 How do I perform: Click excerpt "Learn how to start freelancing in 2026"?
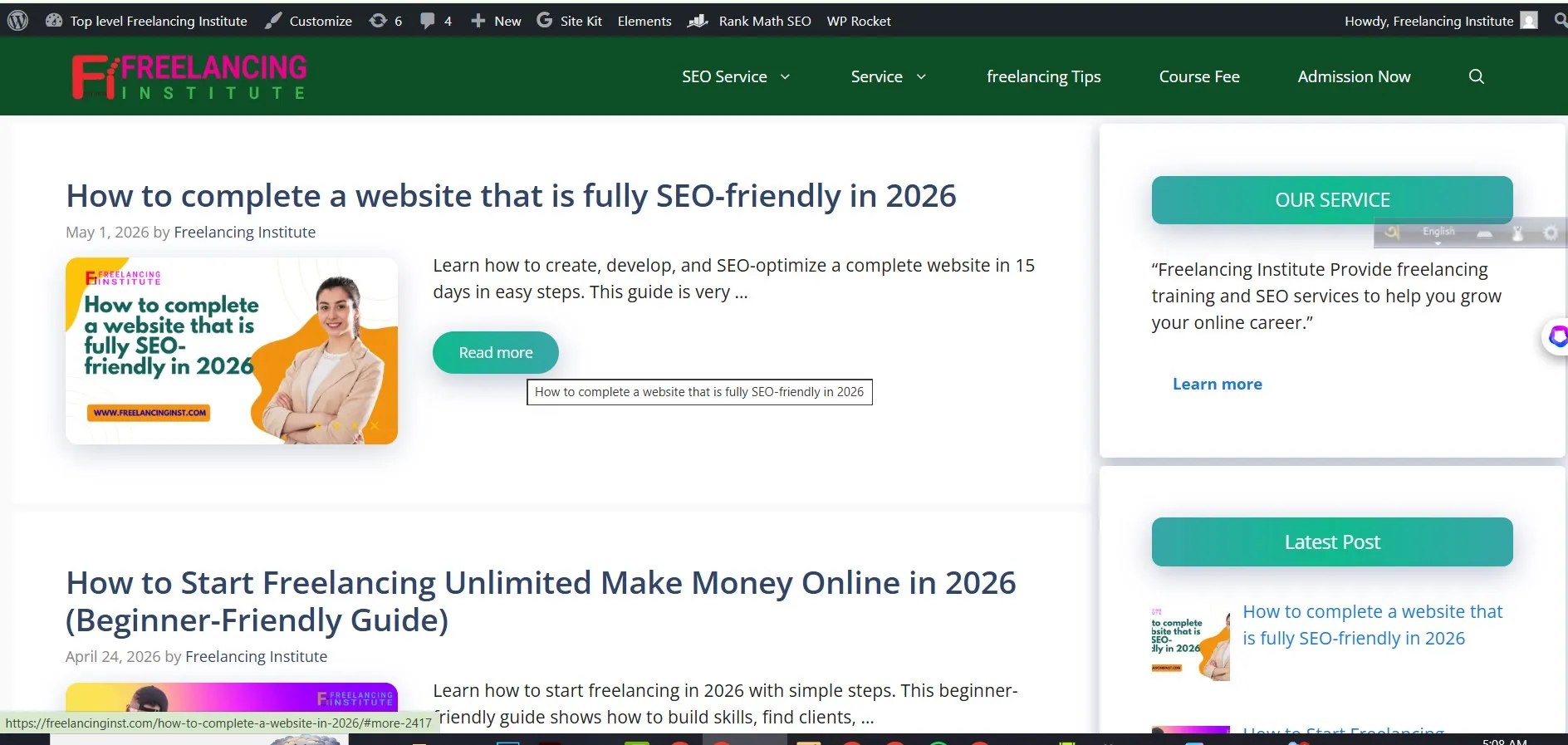[x=725, y=703]
